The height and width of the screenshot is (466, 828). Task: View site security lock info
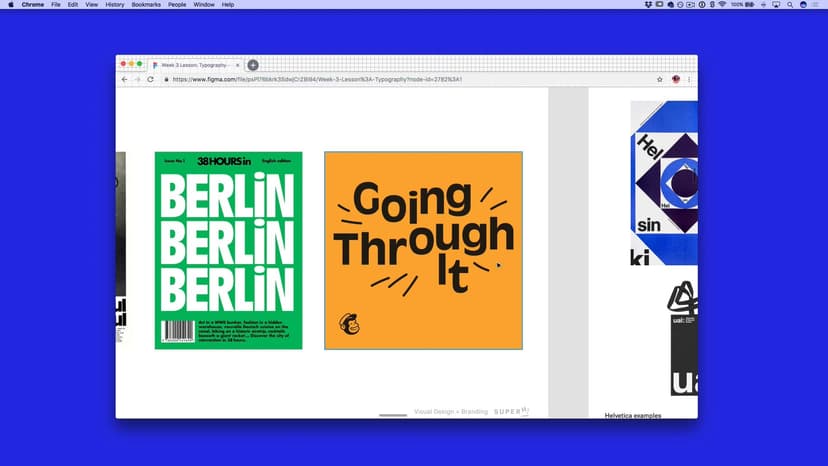pyautogui.click(x=166, y=79)
